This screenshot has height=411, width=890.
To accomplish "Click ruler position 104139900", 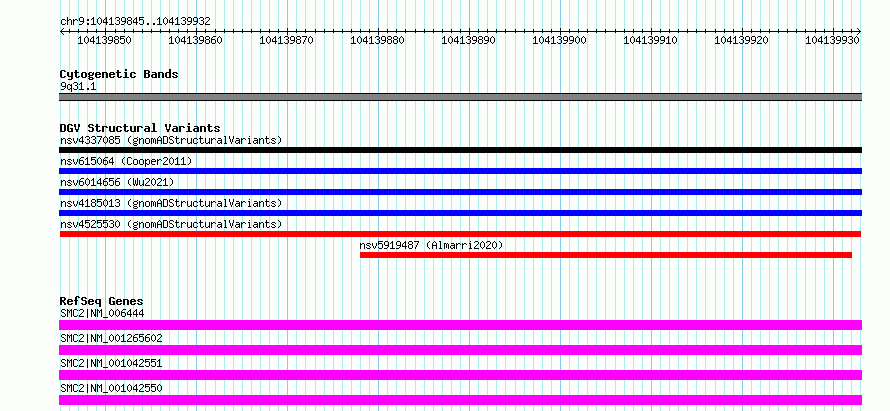I will 559,40.
